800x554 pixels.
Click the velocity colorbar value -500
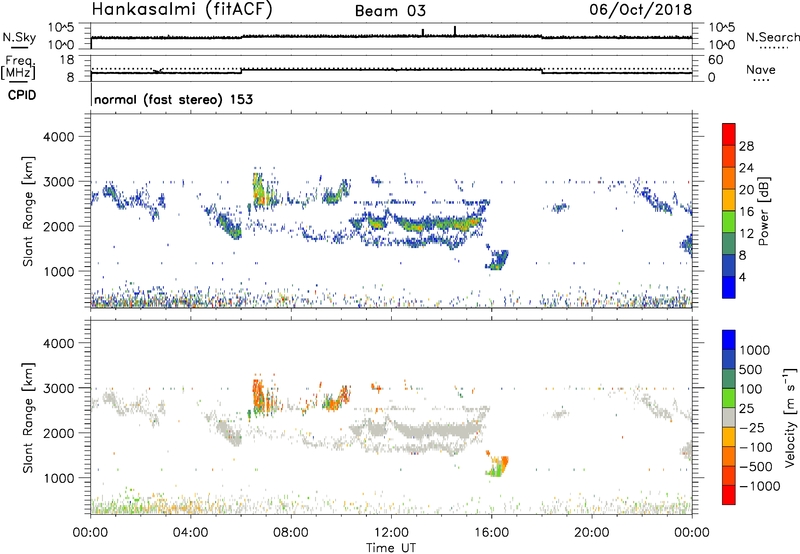click(756, 466)
